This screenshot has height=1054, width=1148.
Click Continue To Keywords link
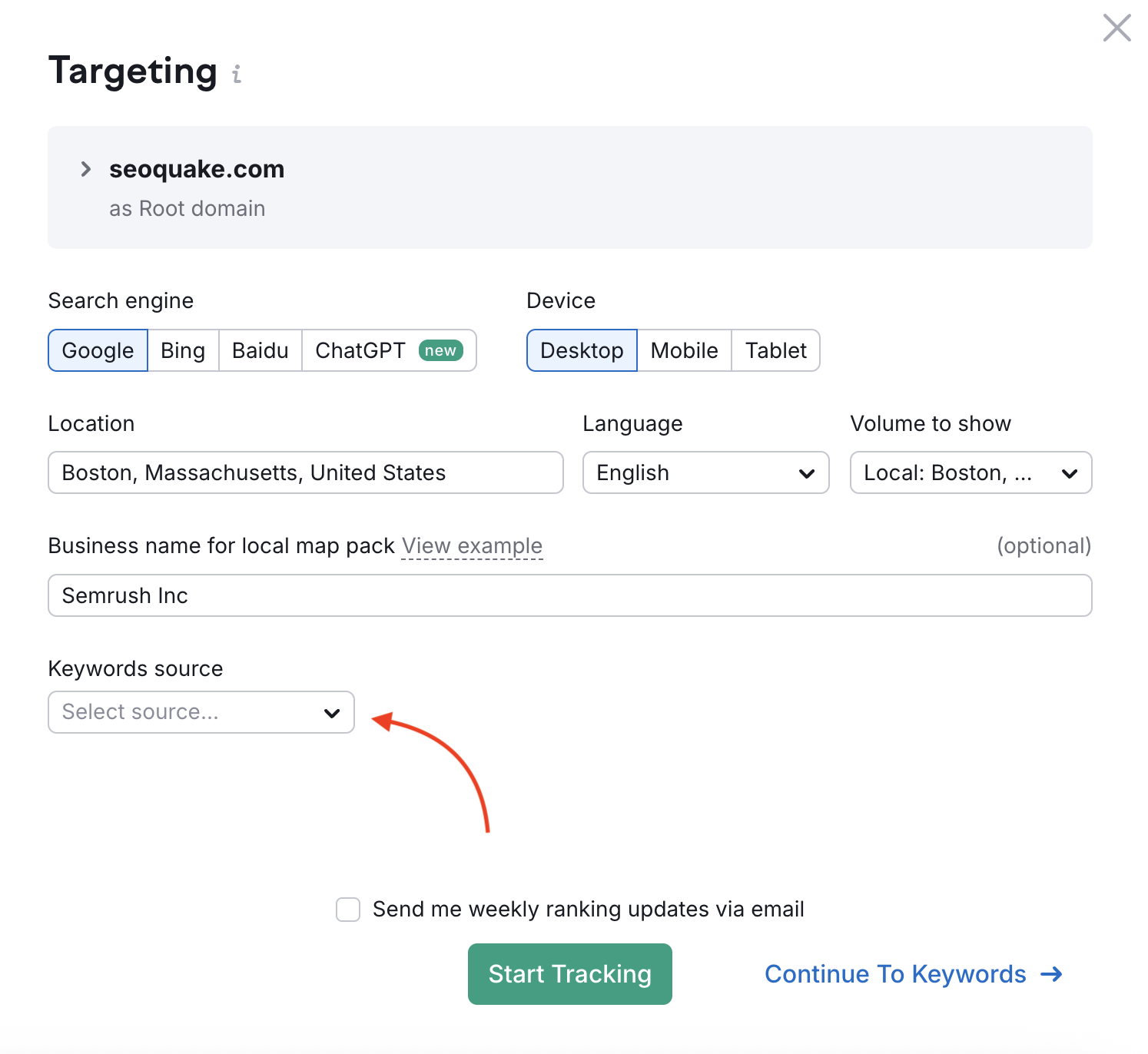(x=914, y=974)
